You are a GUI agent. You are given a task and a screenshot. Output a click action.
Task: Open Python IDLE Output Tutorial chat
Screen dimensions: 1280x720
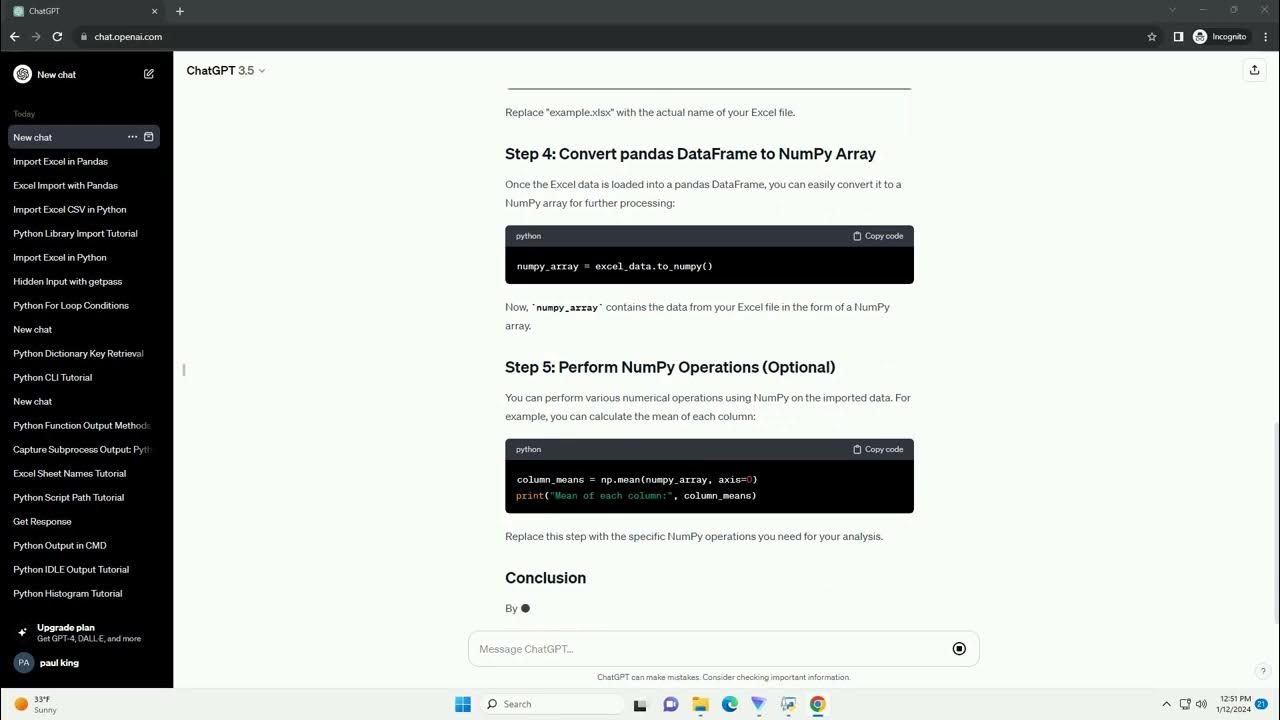click(84, 569)
